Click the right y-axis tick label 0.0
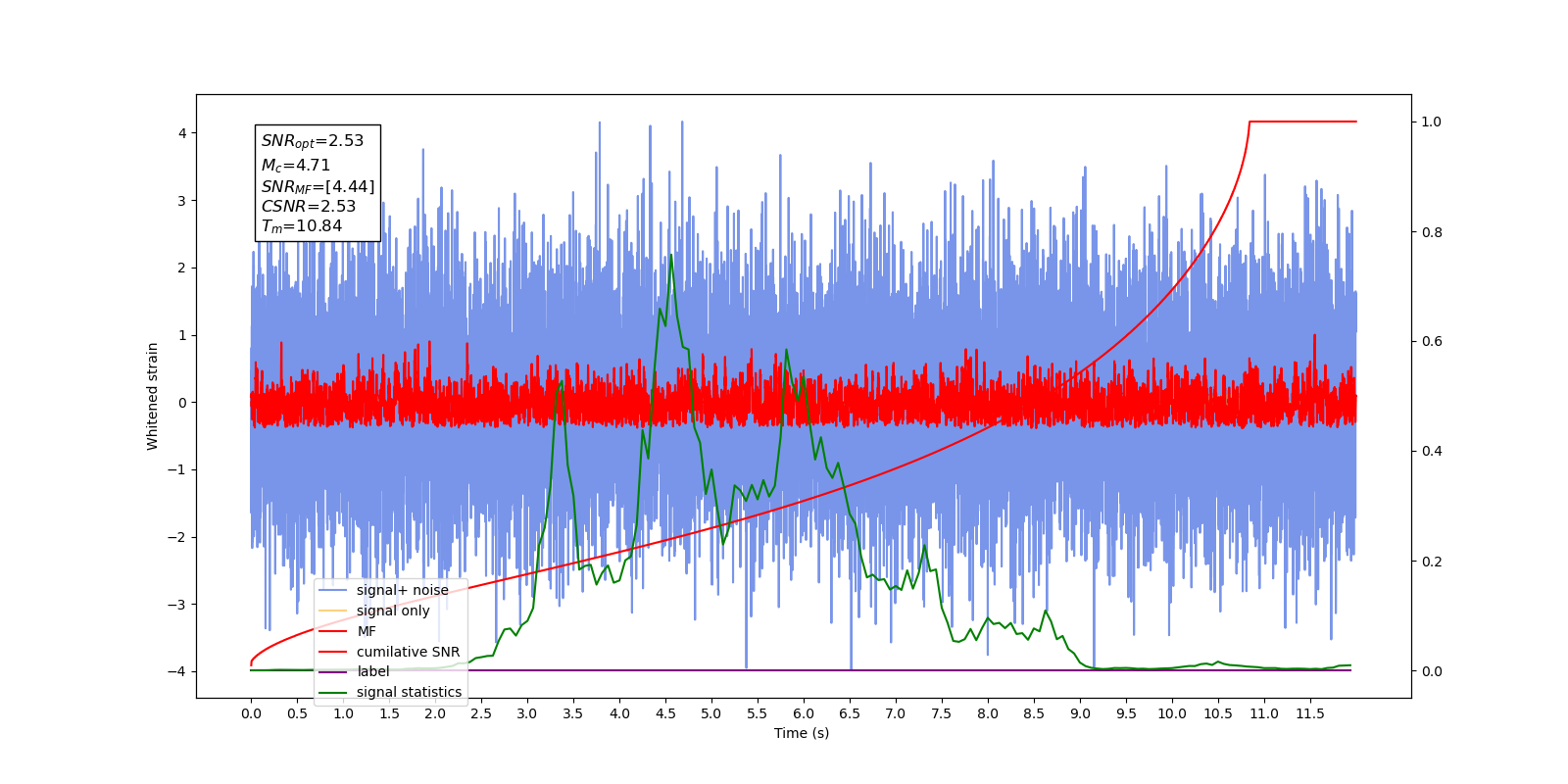This screenshot has height=784, width=1568. (x=1432, y=671)
